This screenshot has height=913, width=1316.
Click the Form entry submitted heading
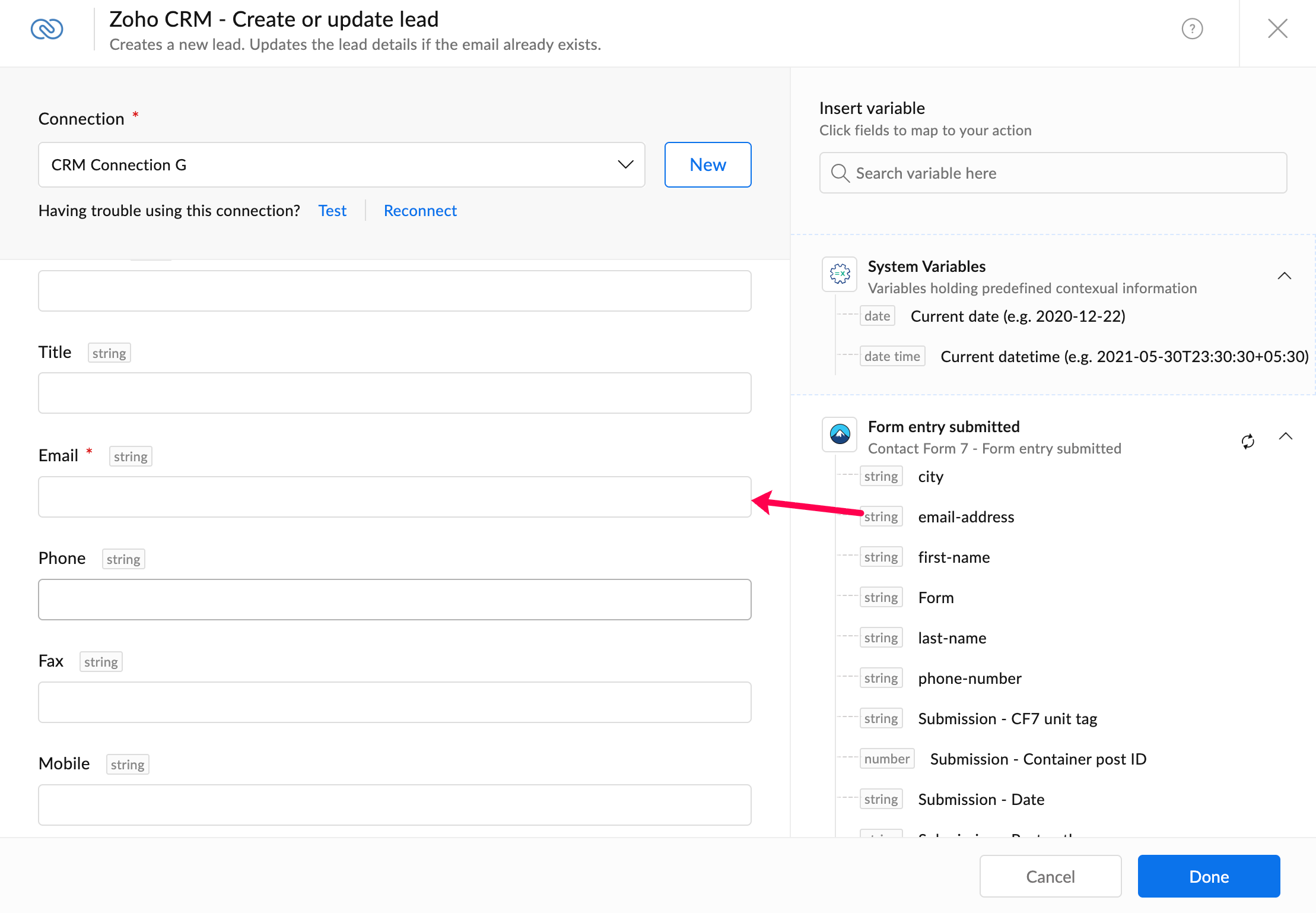tap(943, 426)
